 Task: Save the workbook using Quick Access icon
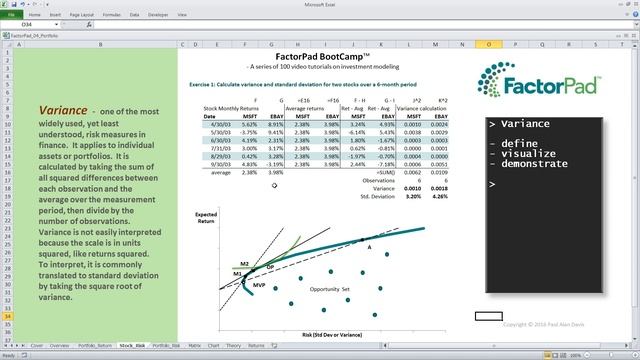pos(13,4)
